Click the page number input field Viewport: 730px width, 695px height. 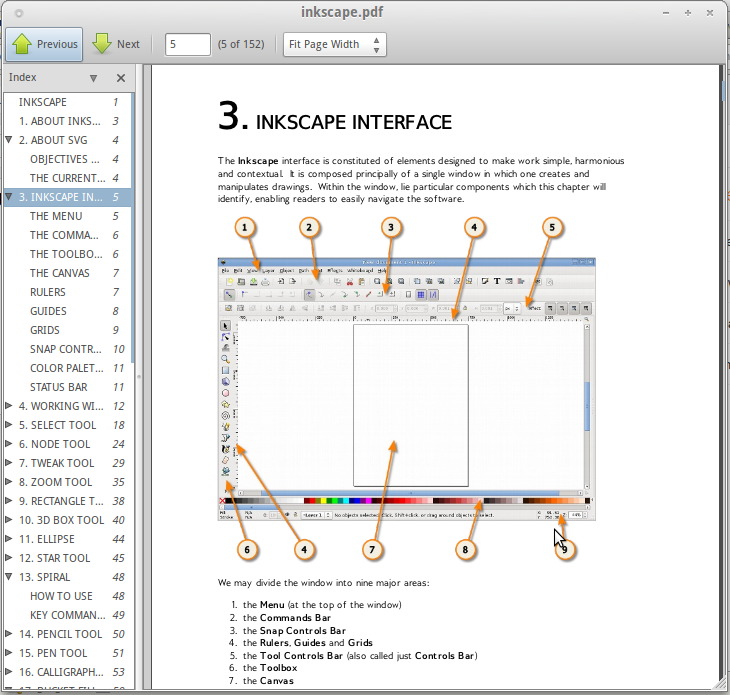(x=188, y=44)
